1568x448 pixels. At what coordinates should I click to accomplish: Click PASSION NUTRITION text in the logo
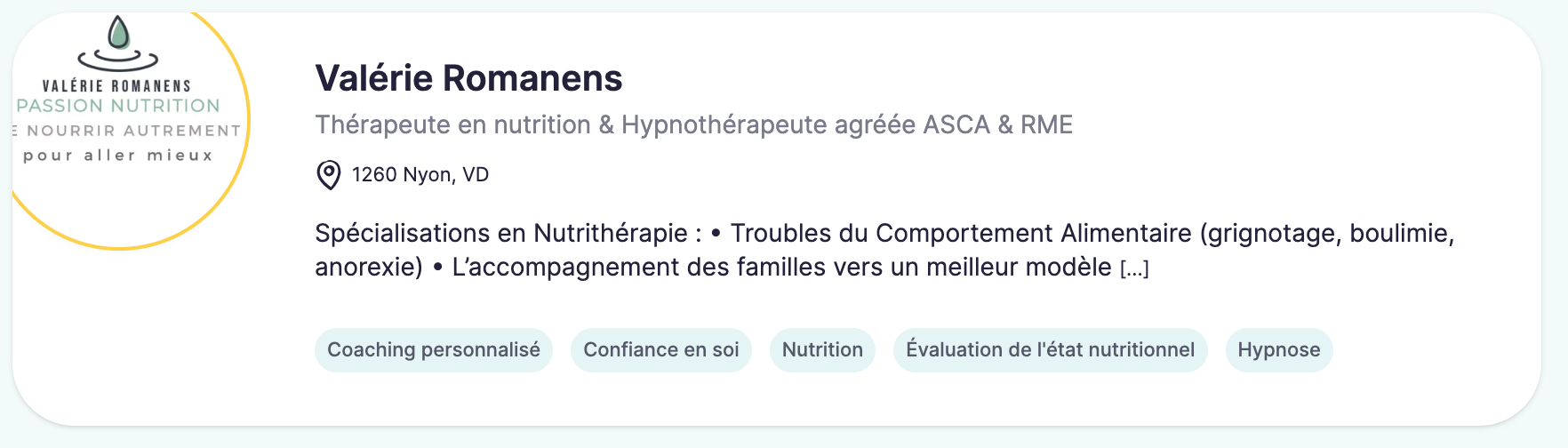tap(118, 106)
